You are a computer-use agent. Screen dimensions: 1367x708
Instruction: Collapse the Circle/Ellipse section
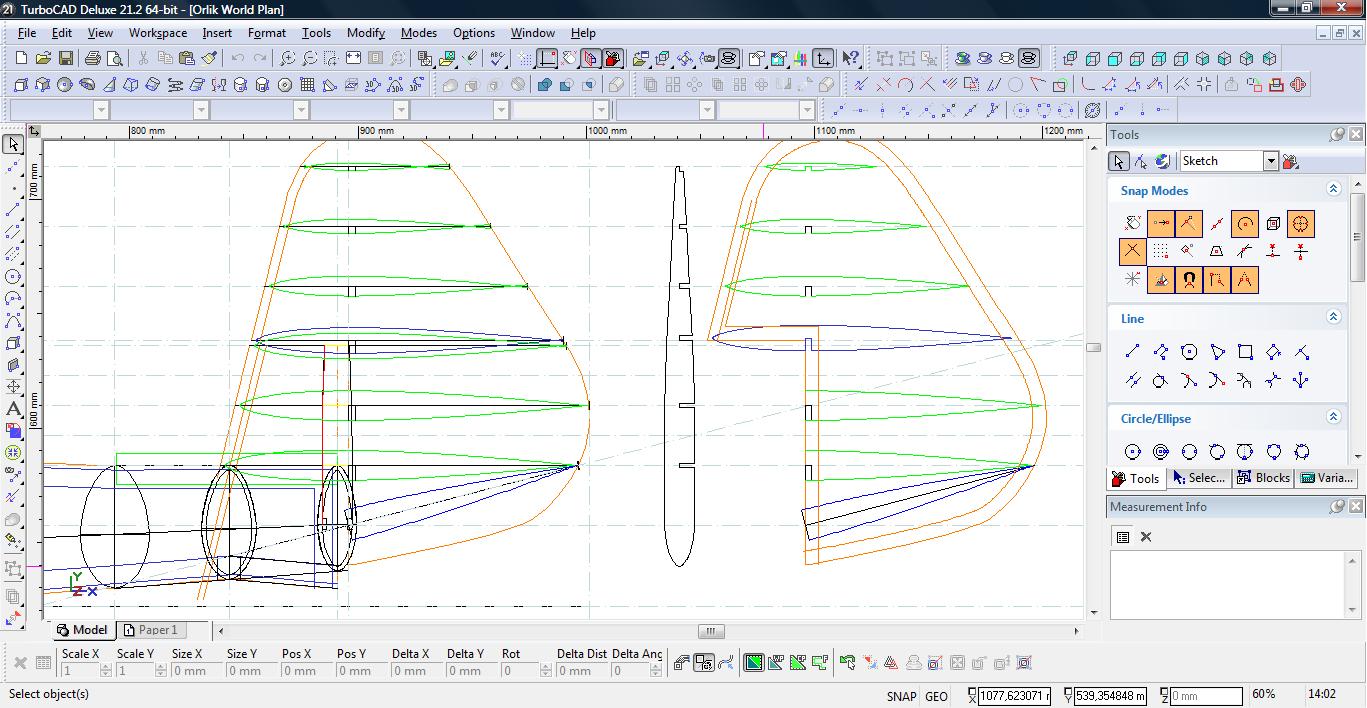coord(1333,417)
